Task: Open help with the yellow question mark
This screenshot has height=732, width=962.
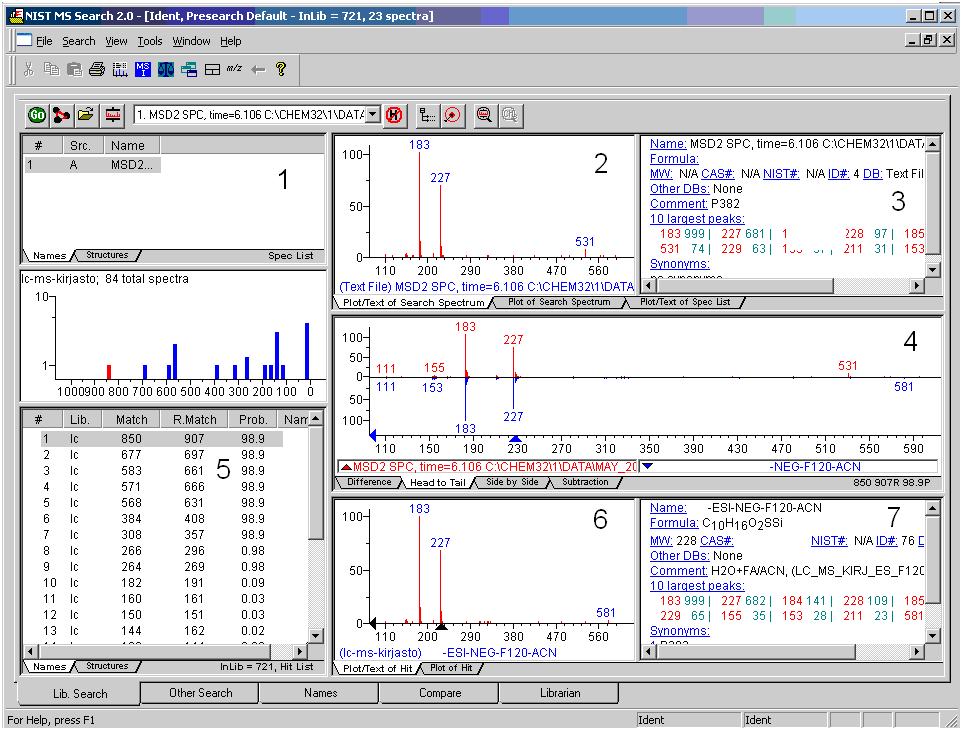Action: (281, 69)
